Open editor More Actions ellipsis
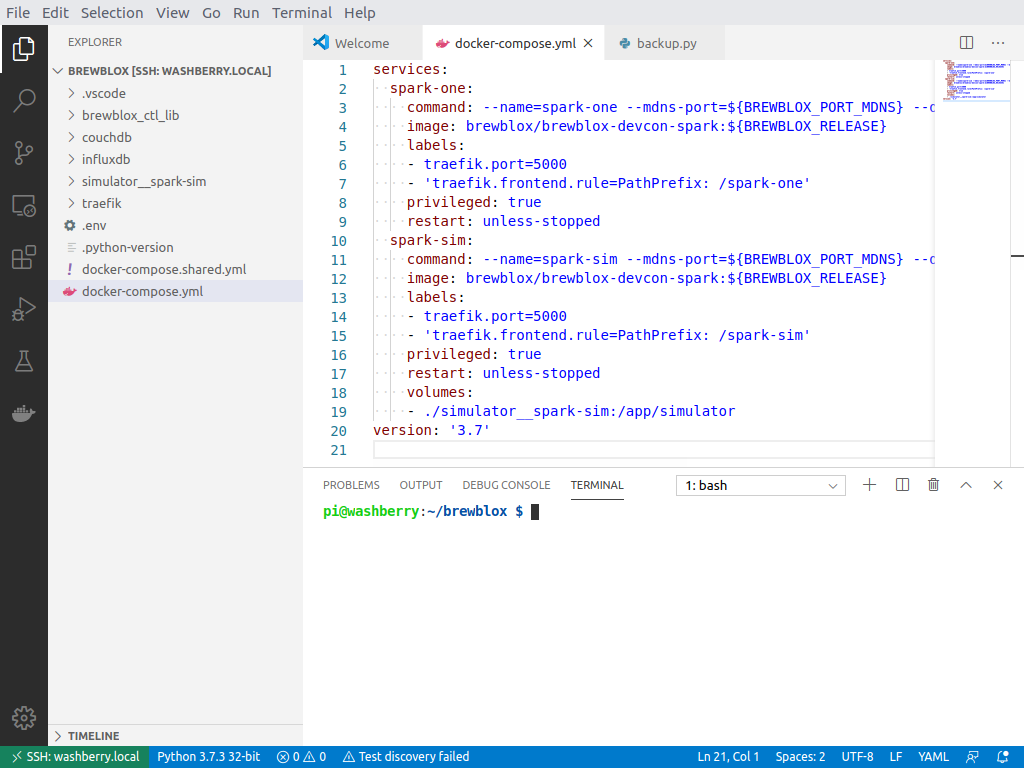1024x768 pixels. (x=998, y=43)
